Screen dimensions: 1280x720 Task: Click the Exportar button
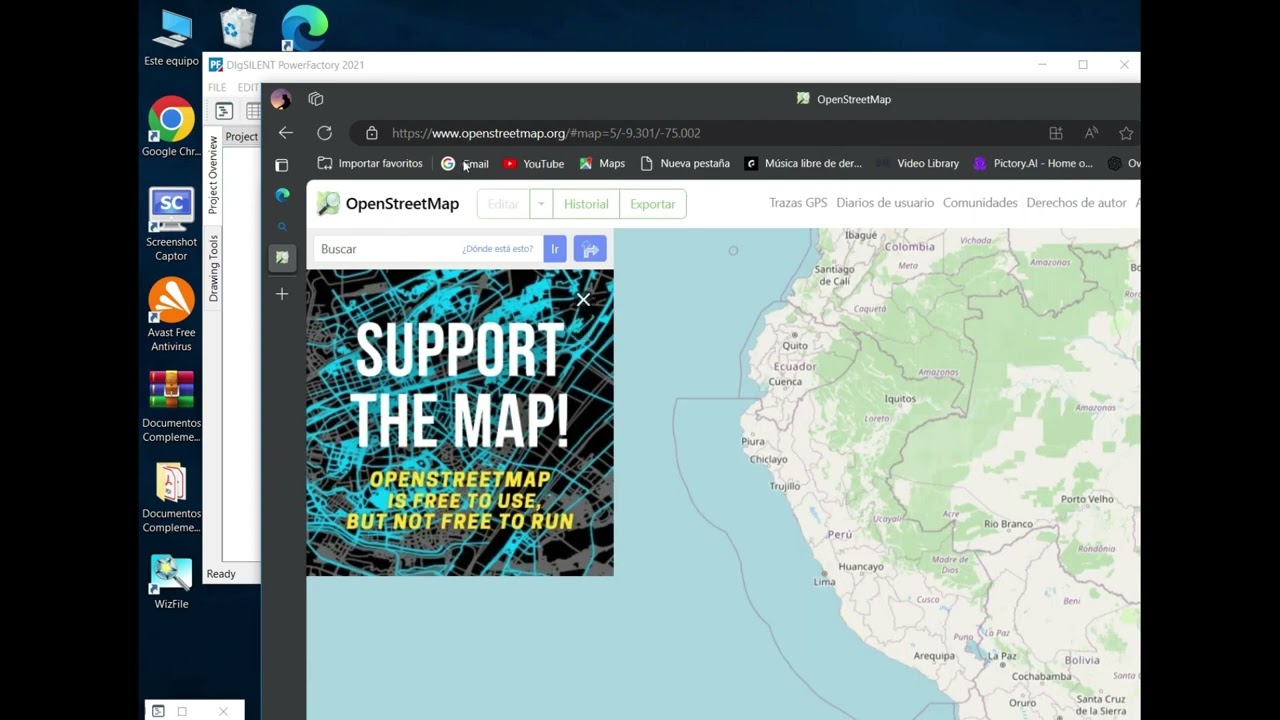653,204
